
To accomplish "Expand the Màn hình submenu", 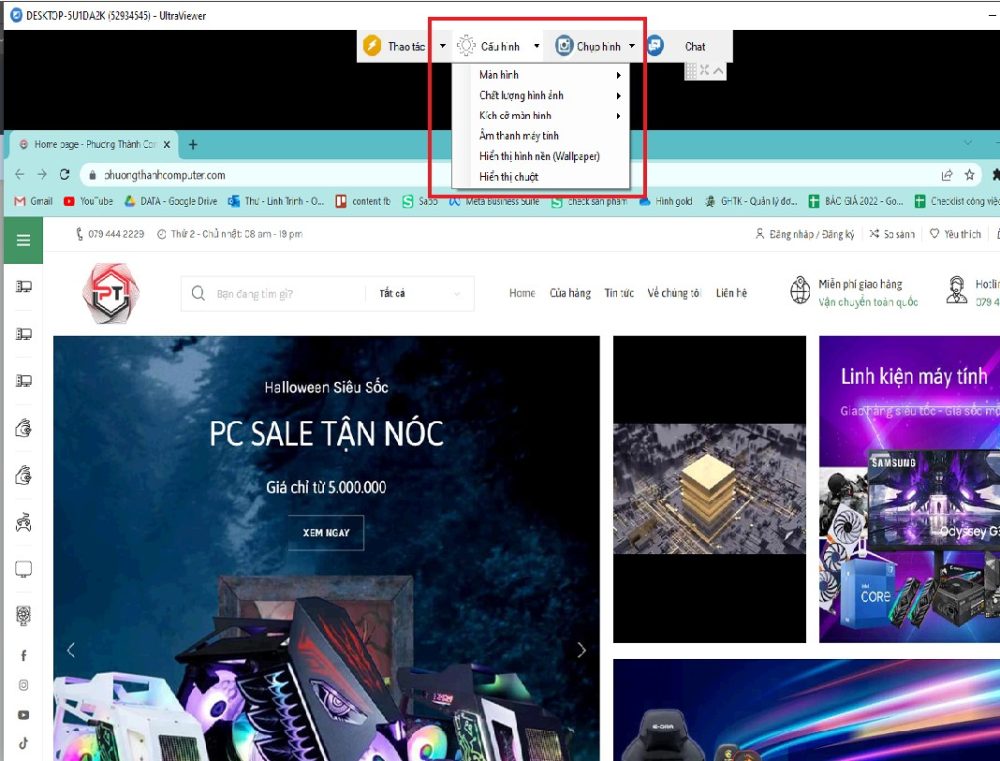I will (541, 75).
